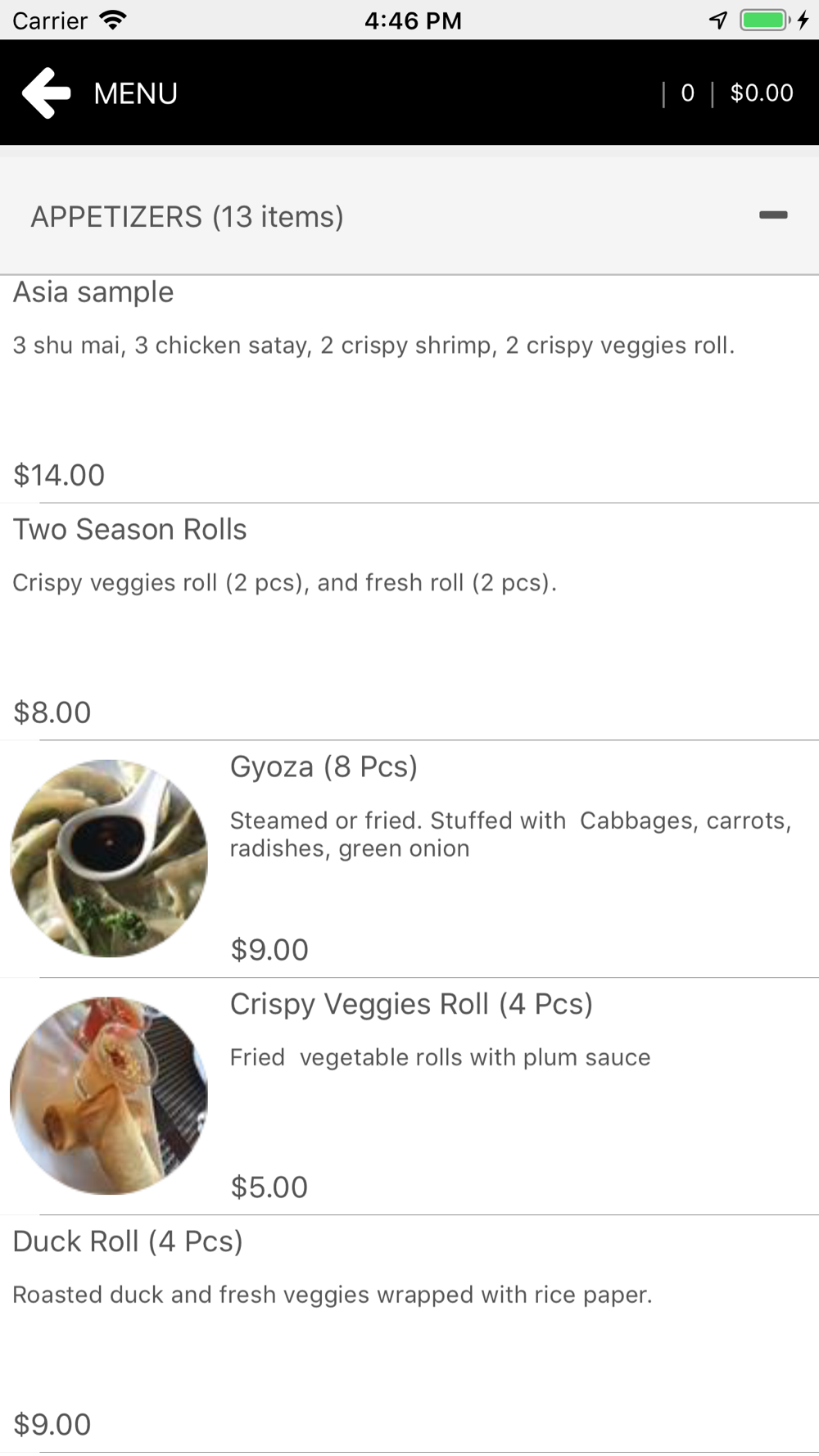Select Two Season Rolls item
Image resolution: width=819 pixels, height=1456 pixels.
coord(129,530)
